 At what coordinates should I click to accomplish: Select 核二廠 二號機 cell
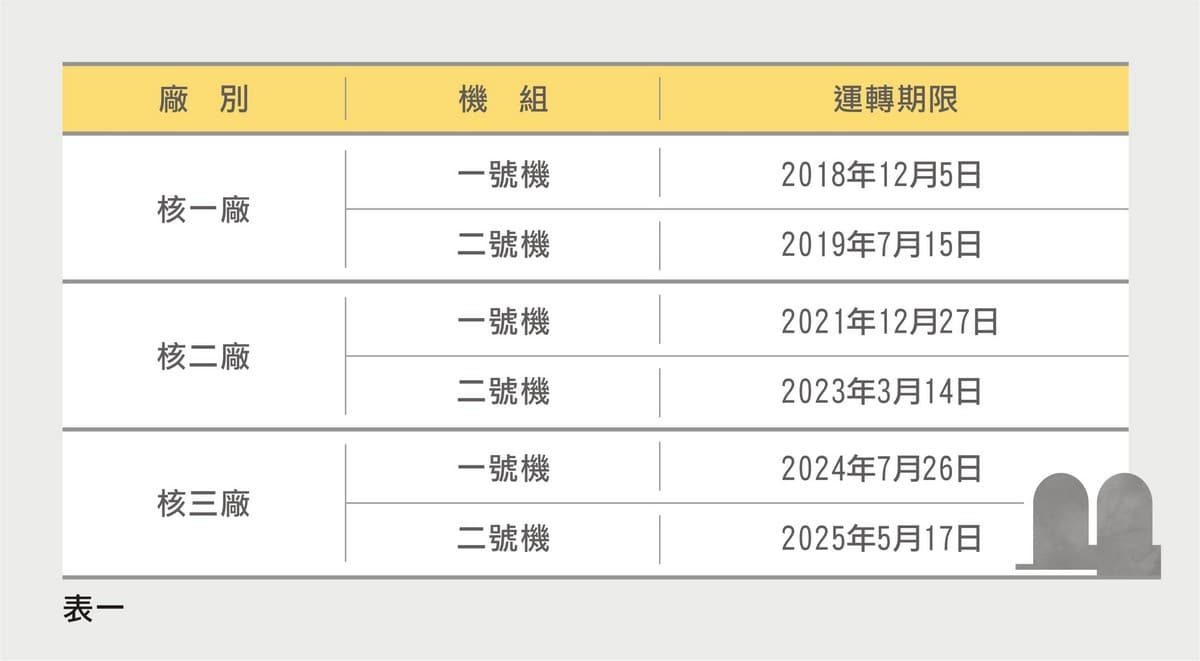tap(503, 391)
